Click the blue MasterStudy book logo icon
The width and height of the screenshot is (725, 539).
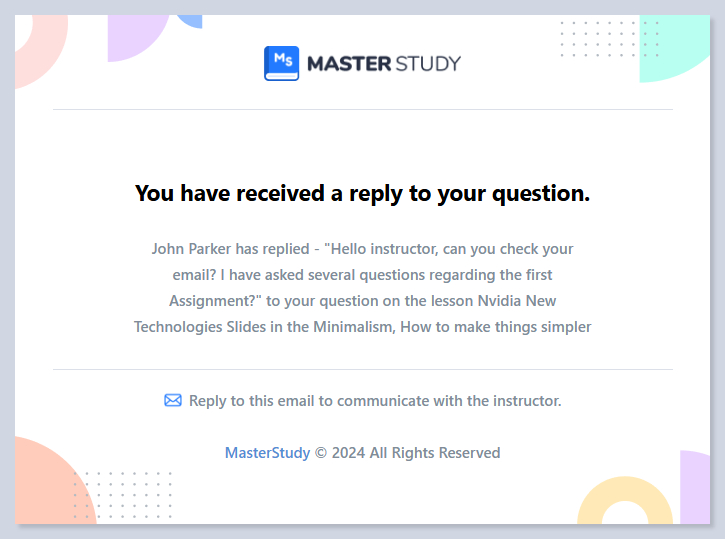[x=281, y=63]
